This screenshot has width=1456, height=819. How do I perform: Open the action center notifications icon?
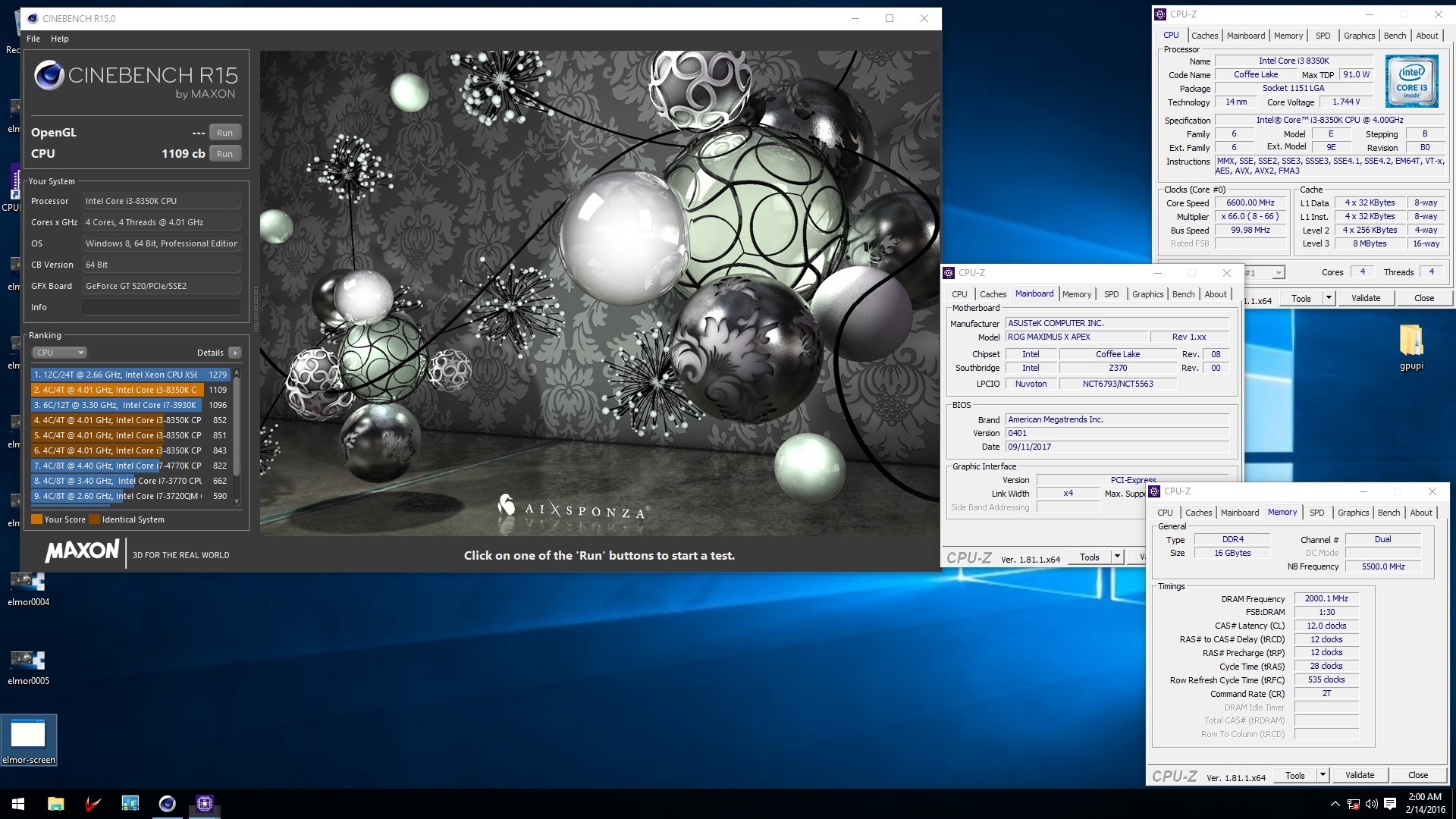pos(1390,804)
